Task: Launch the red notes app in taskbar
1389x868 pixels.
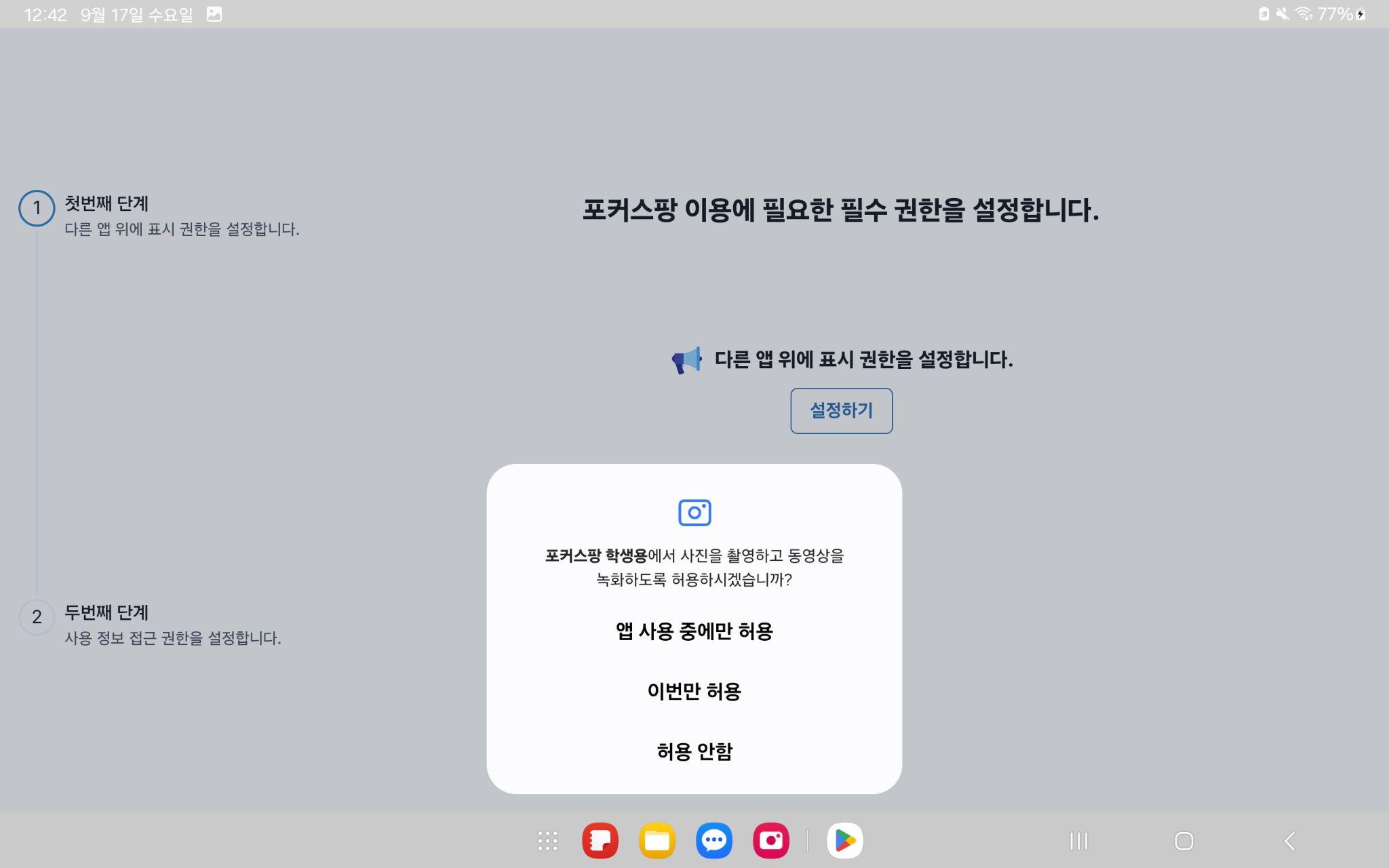Action: pyautogui.click(x=600, y=841)
